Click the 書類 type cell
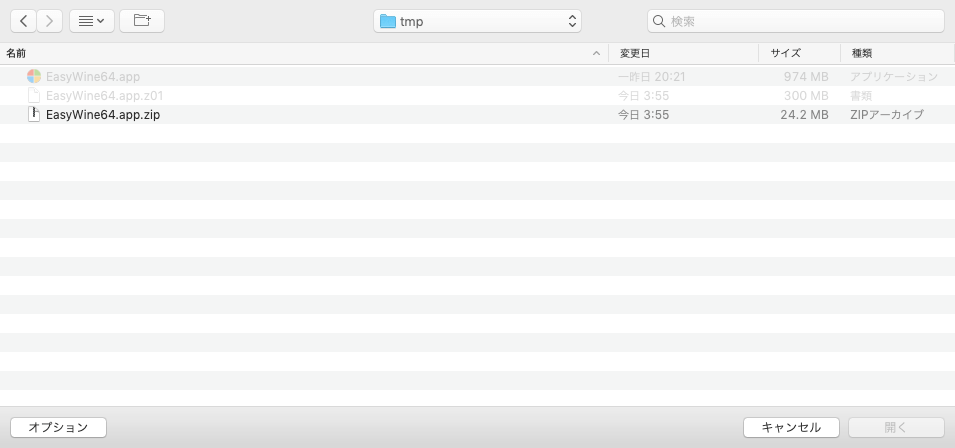The image size is (955, 448). tap(861, 96)
